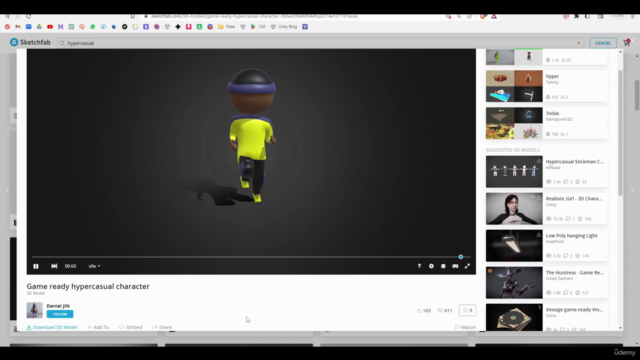This screenshot has height=360, width=640.
Task: Open Vintage game-ready Vinyl thumbnail
Action: 514,317
